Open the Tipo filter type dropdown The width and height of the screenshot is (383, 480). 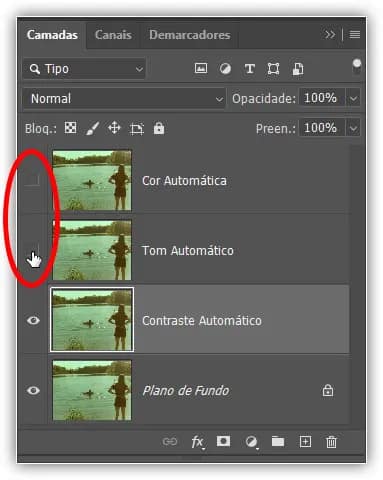coord(84,69)
